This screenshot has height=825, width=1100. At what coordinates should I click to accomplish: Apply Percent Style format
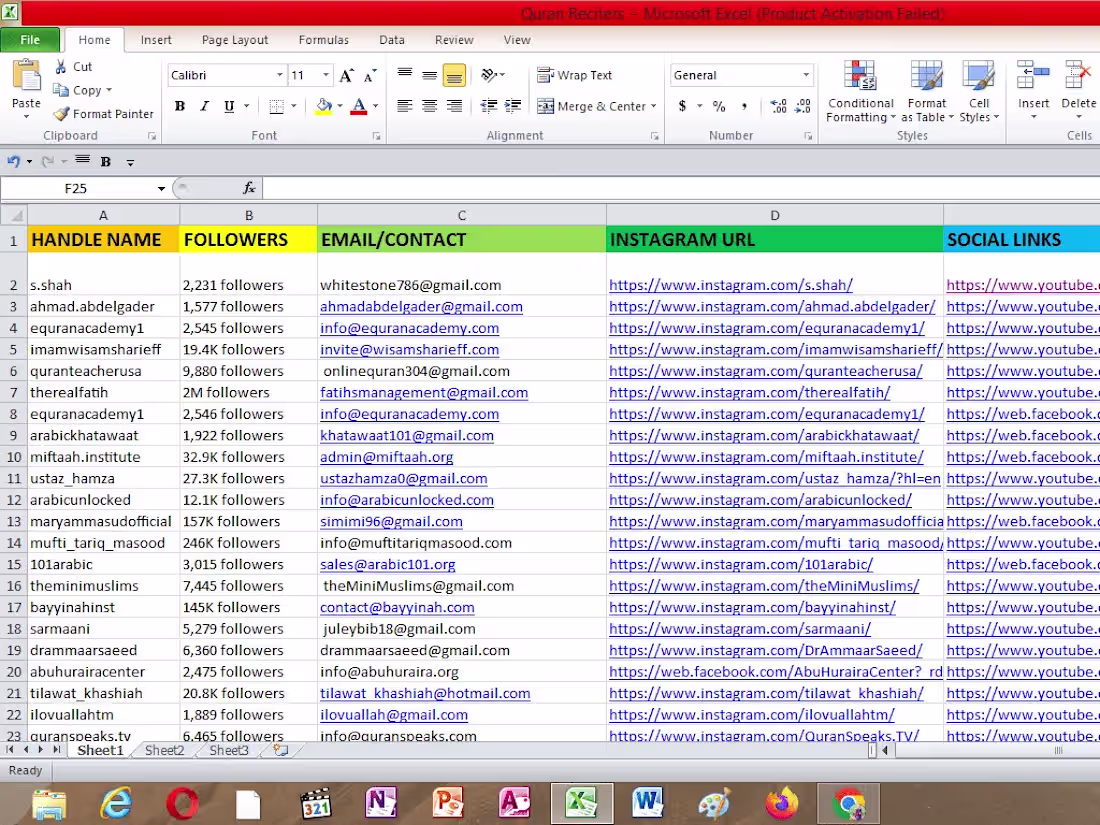pyautogui.click(x=719, y=106)
